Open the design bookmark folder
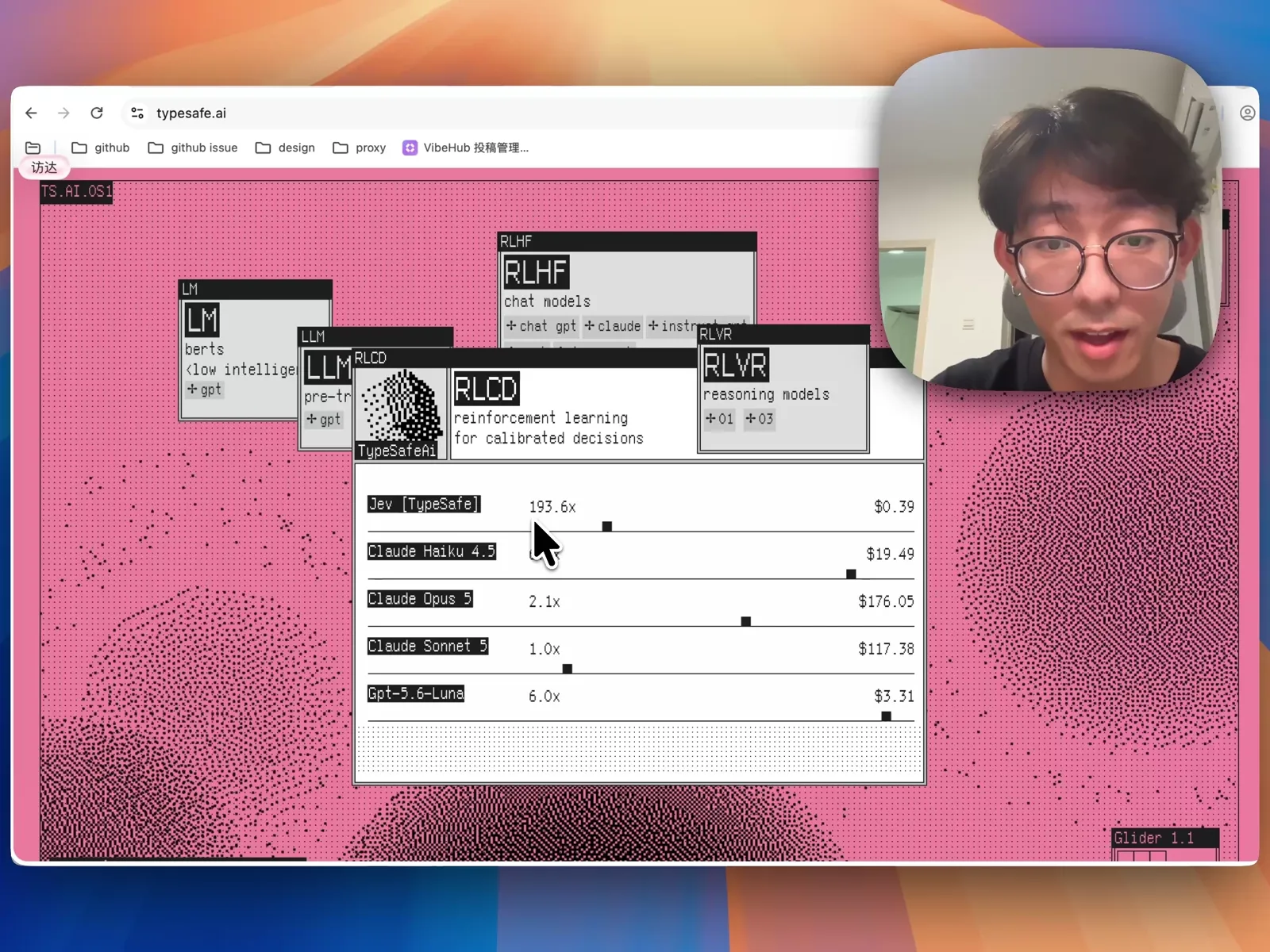 click(285, 148)
